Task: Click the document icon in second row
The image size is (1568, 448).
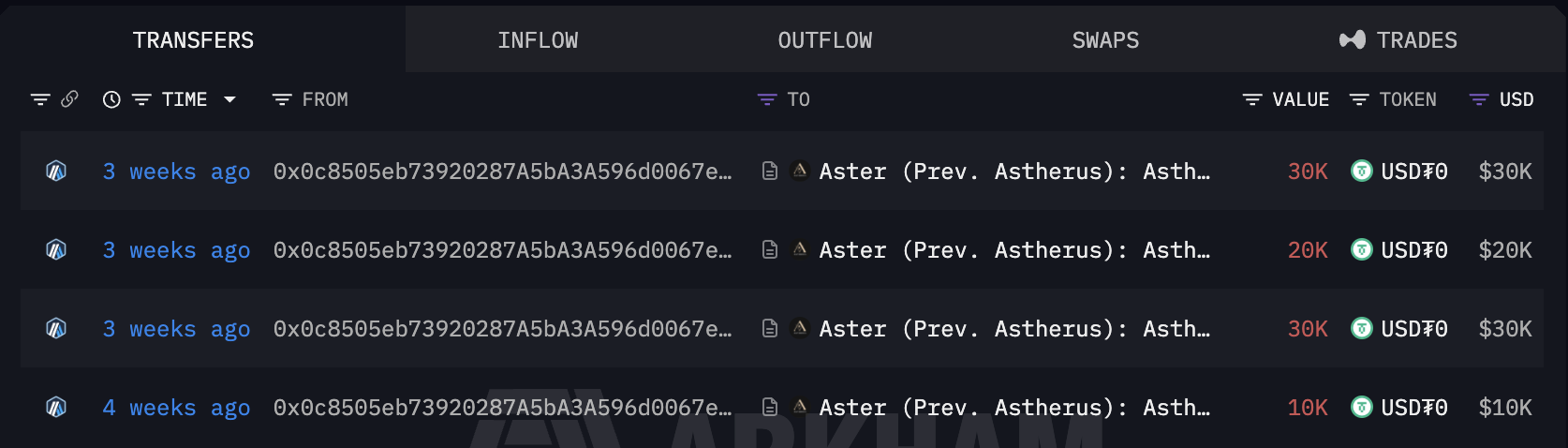Action: tap(770, 250)
